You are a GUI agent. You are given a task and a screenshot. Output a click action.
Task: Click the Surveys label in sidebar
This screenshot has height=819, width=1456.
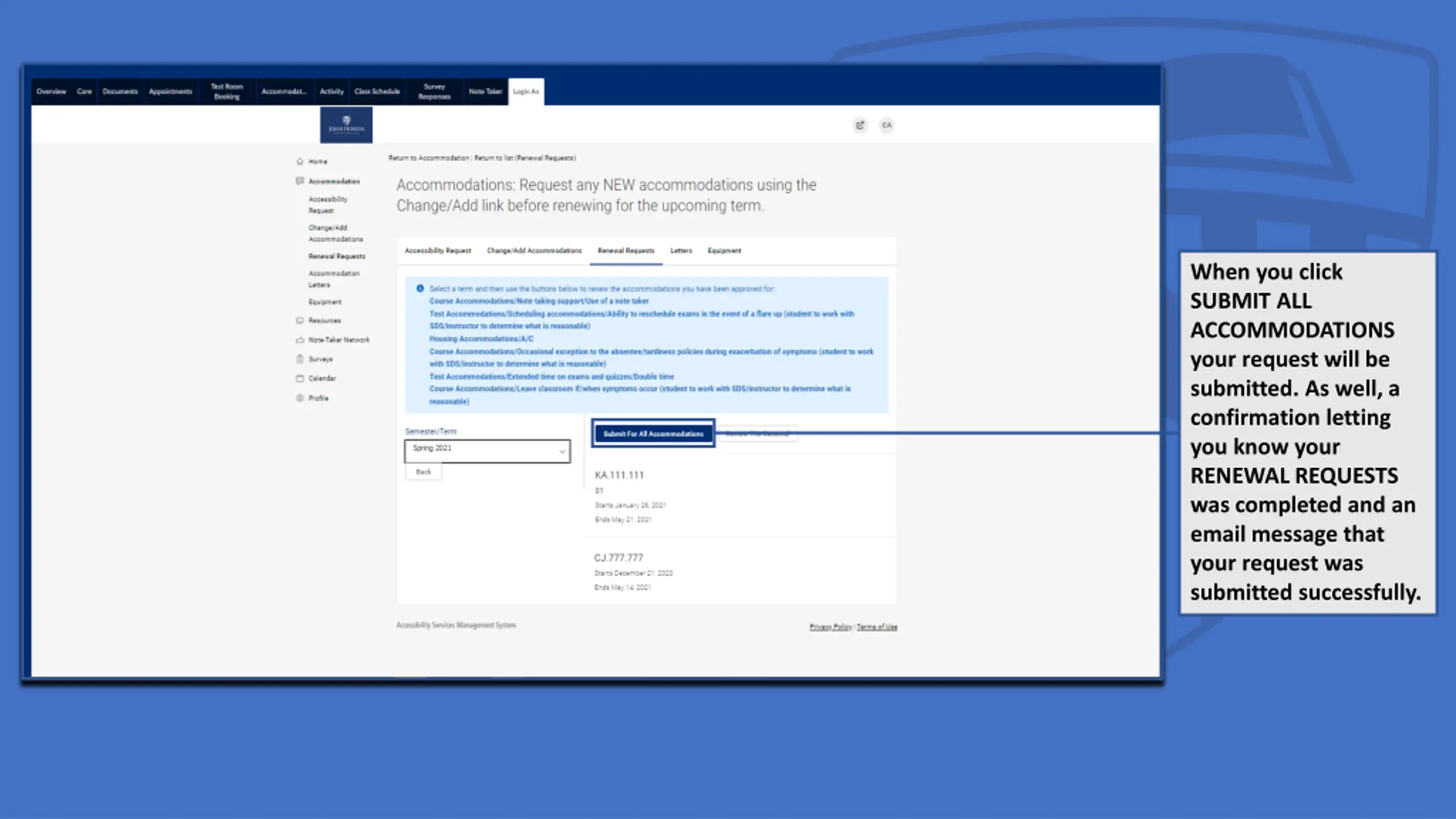click(x=320, y=359)
